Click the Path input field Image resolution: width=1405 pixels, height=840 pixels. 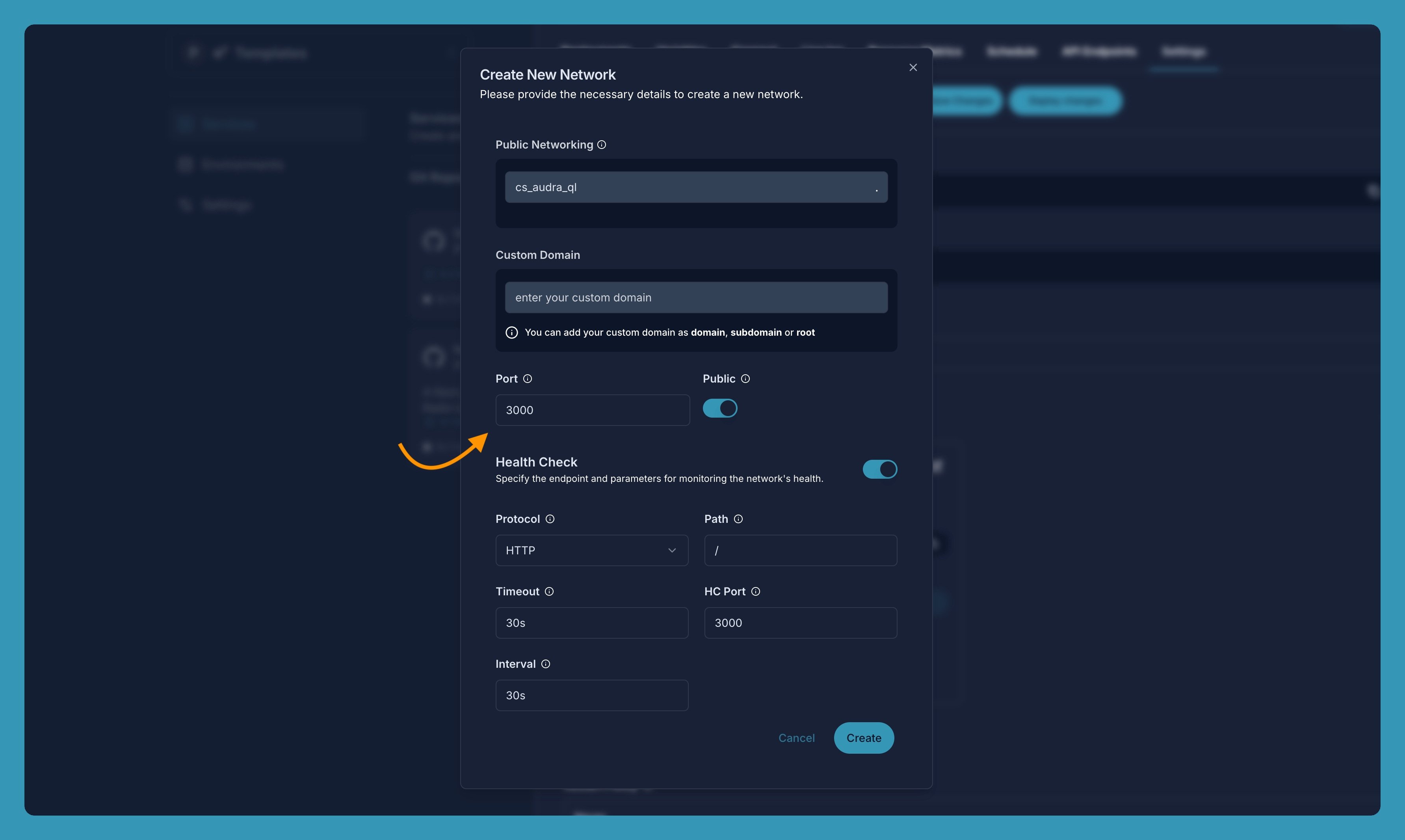coord(801,550)
